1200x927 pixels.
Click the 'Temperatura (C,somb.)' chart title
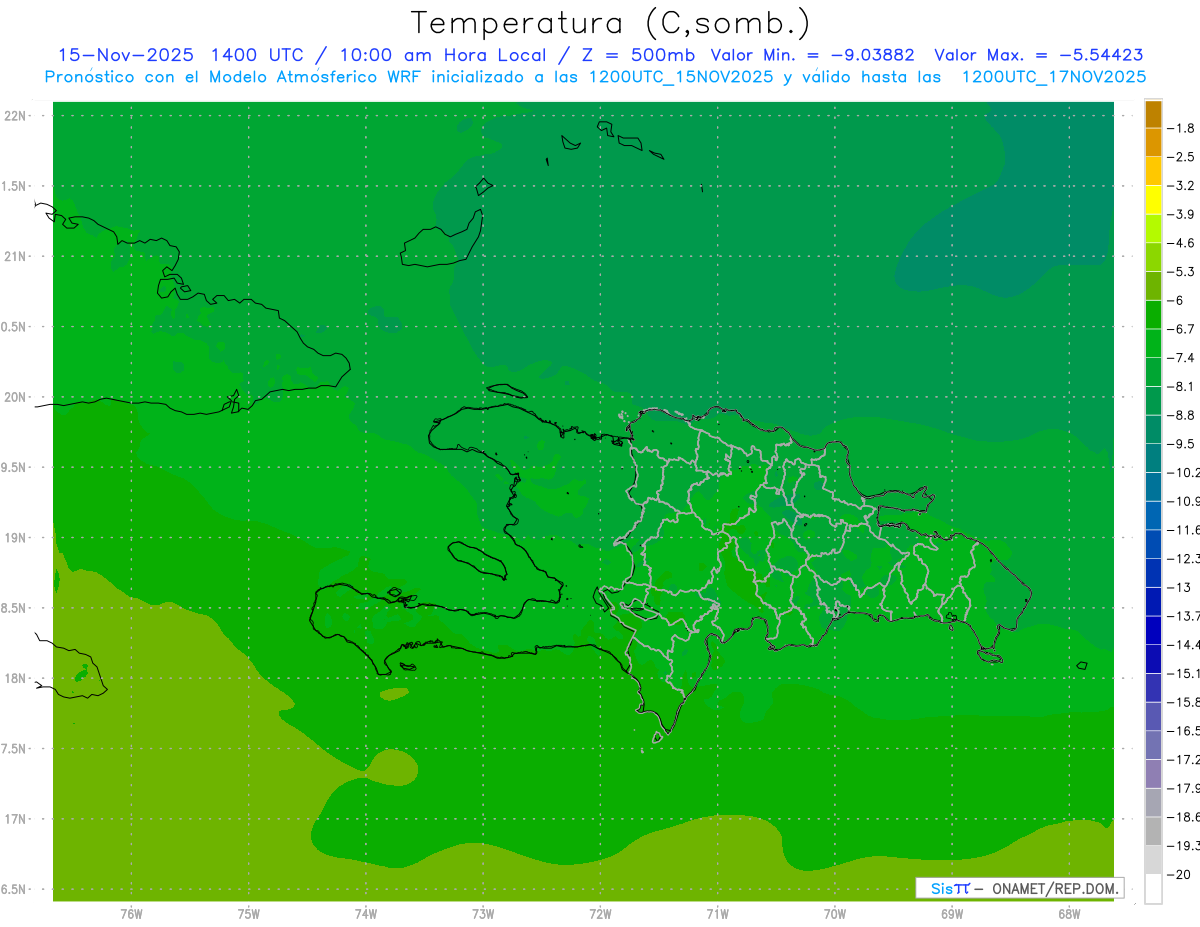[x=610, y=23]
